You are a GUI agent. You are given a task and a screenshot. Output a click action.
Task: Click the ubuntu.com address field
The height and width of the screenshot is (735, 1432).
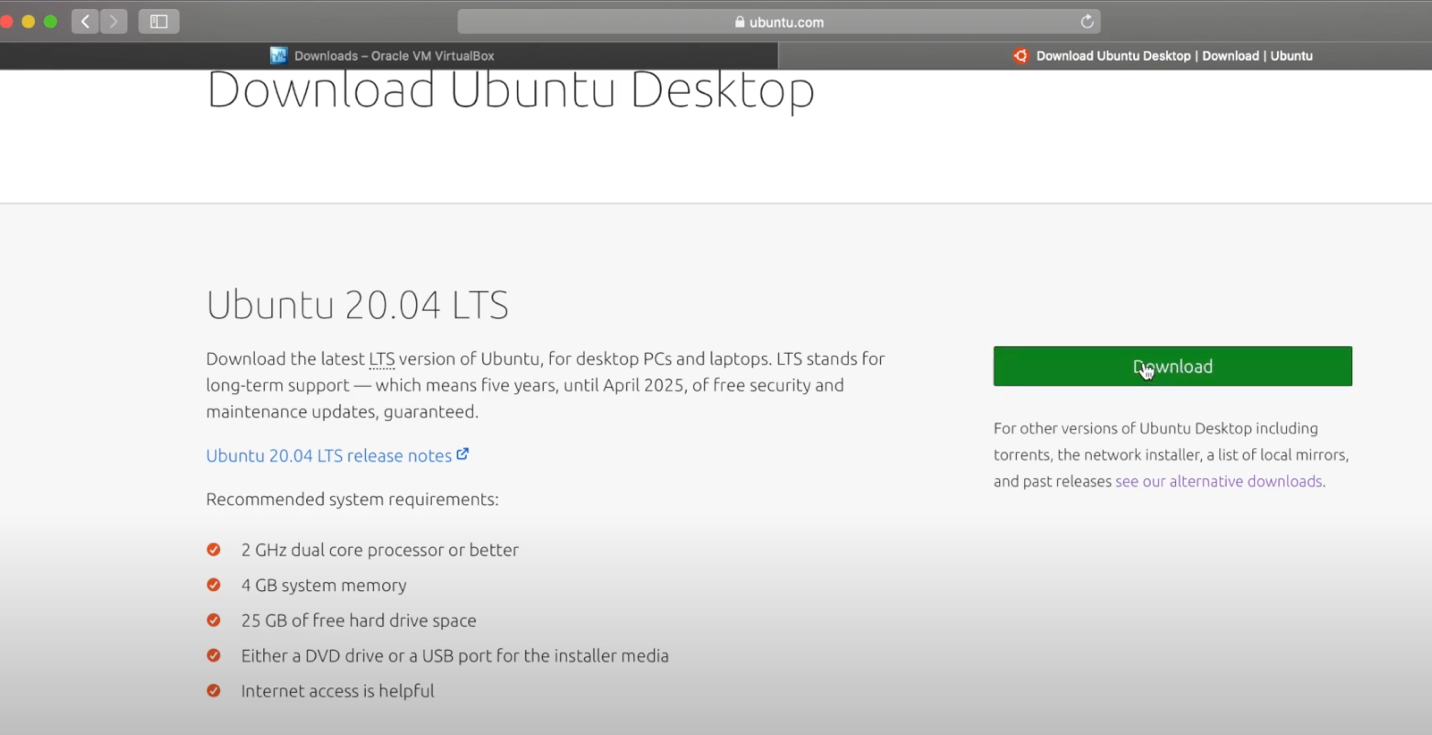point(779,21)
